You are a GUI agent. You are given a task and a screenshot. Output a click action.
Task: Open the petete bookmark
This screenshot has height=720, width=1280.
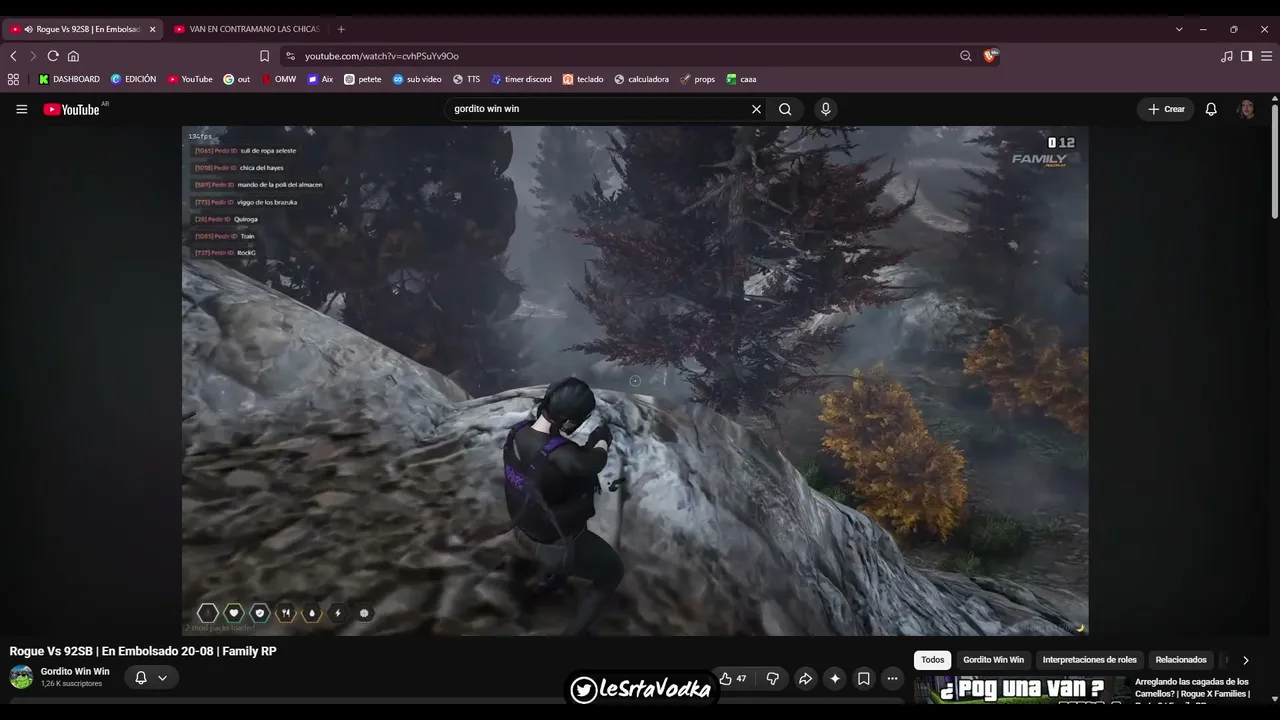363,79
